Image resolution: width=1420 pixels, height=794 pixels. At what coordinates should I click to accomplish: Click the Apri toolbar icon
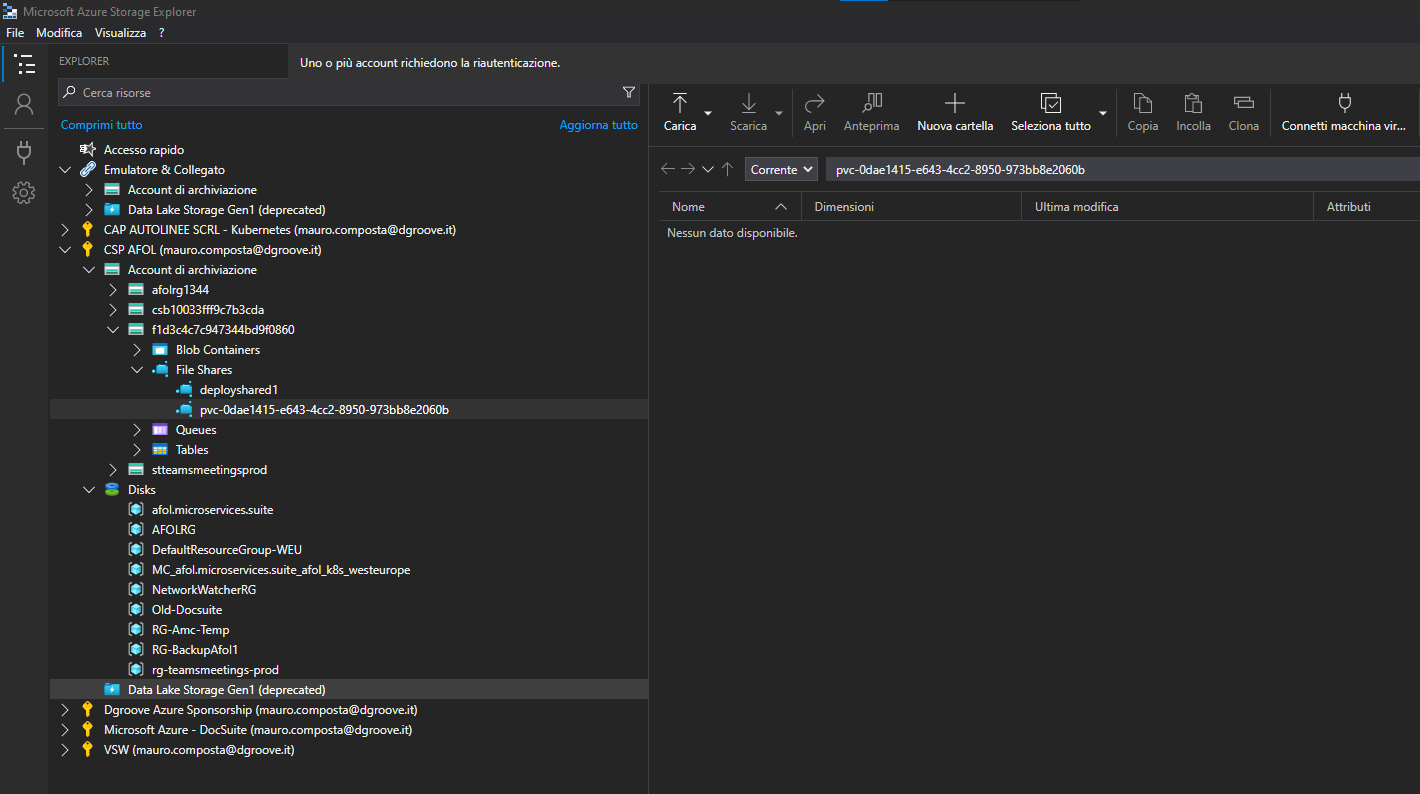(x=815, y=112)
